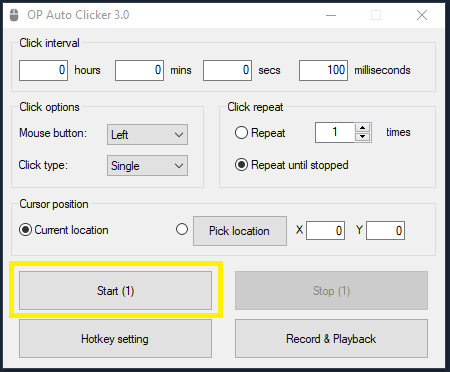Minimize the OP Auto Clicker window
This screenshot has height=372, width=450.
tap(331, 15)
